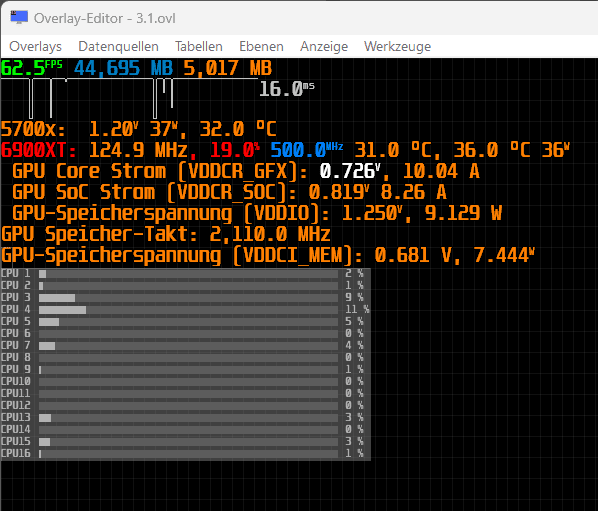
Task: Select the 36.0 °C GPU temperature
Action: (492, 150)
